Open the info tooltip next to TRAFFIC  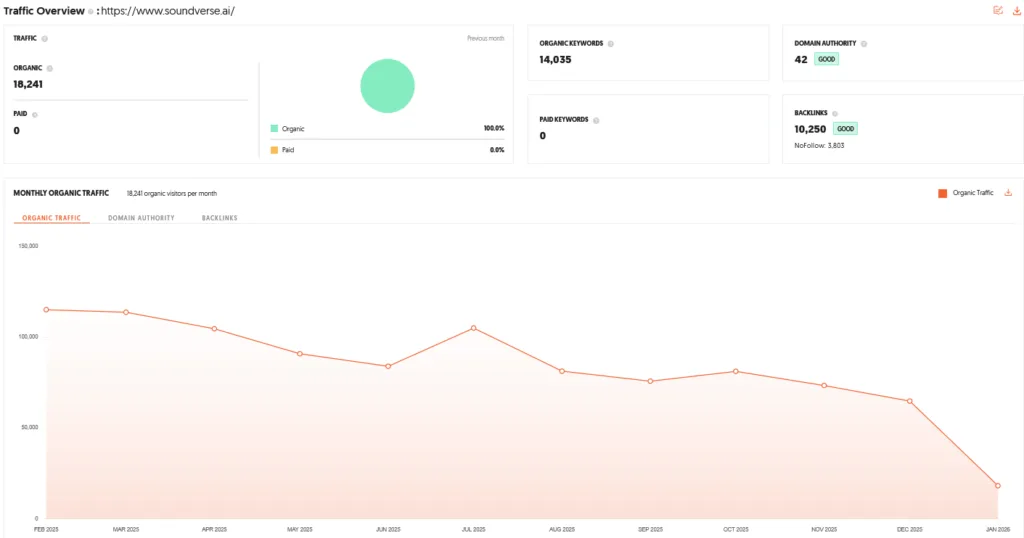pyautogui.click(x=44, y=39)
